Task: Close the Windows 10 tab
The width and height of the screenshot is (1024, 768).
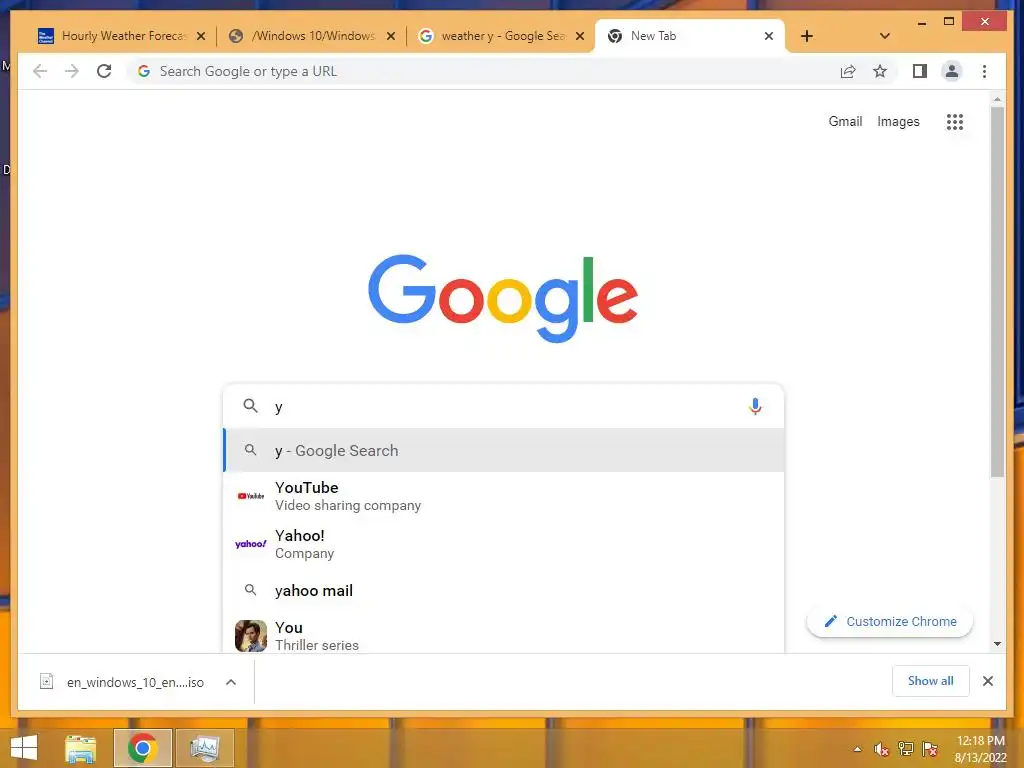Action: (x=391, y=36)
